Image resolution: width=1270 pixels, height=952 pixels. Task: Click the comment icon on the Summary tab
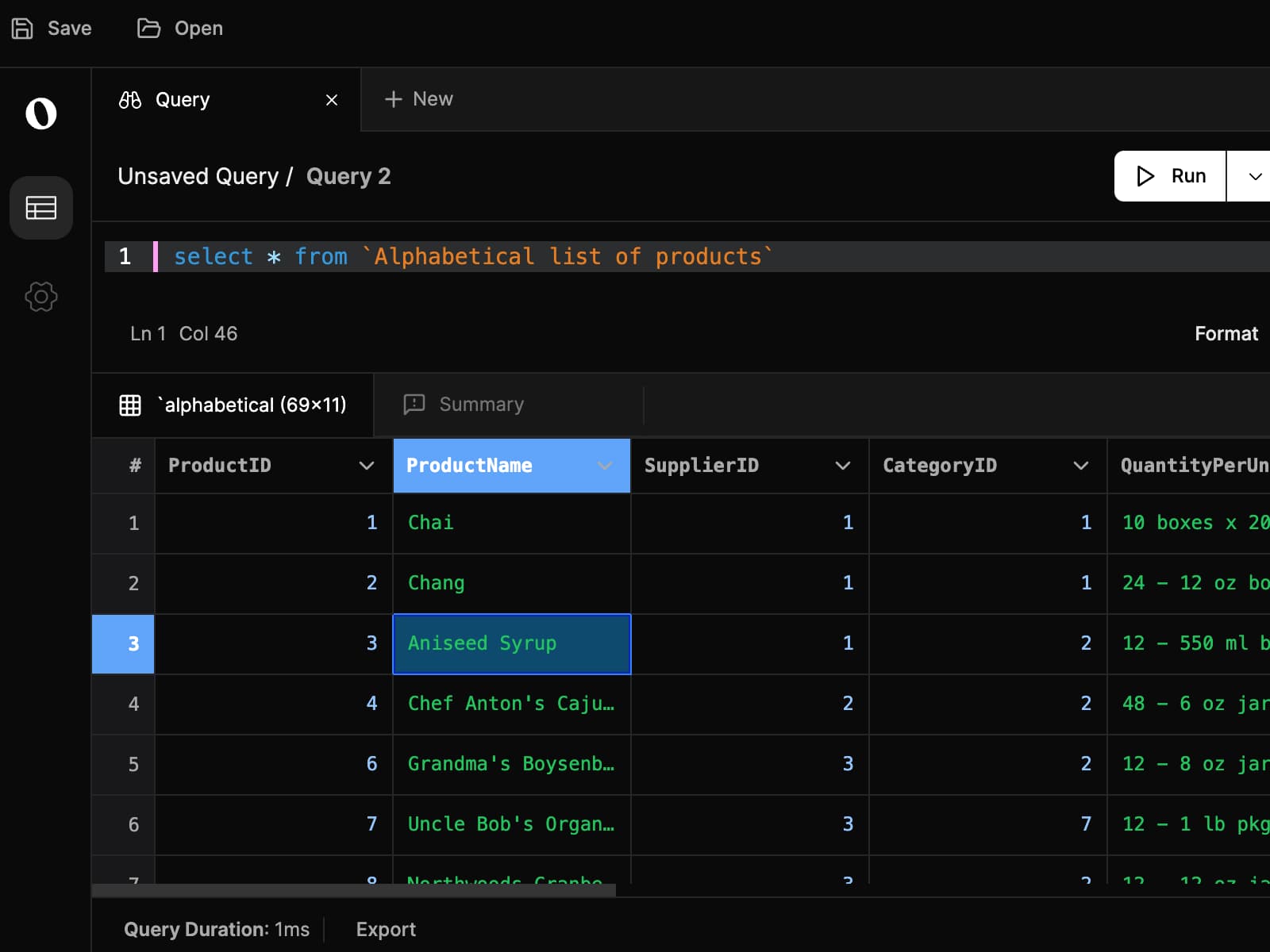point(414,404)
